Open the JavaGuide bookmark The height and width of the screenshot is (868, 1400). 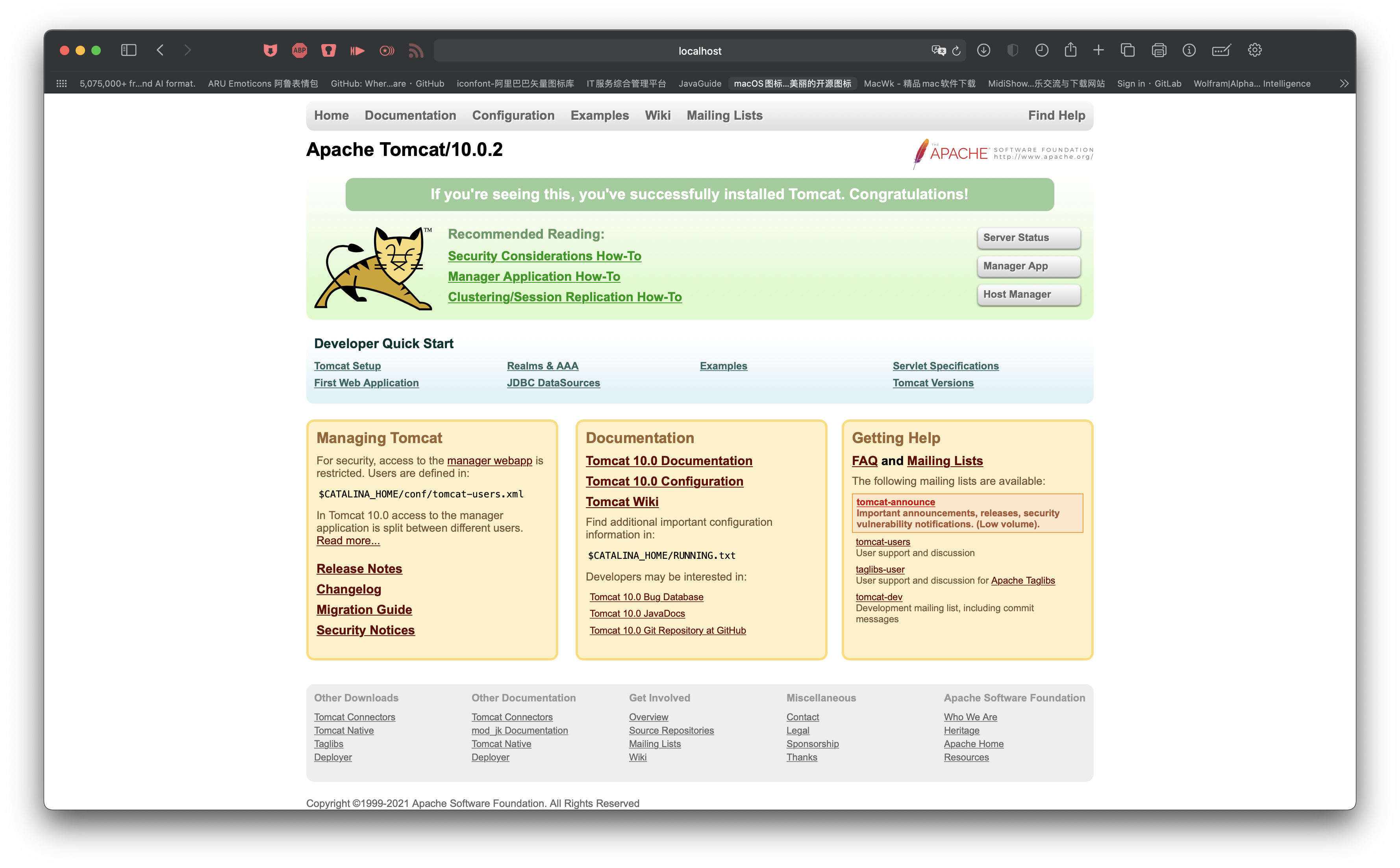(x=700, y=84)
